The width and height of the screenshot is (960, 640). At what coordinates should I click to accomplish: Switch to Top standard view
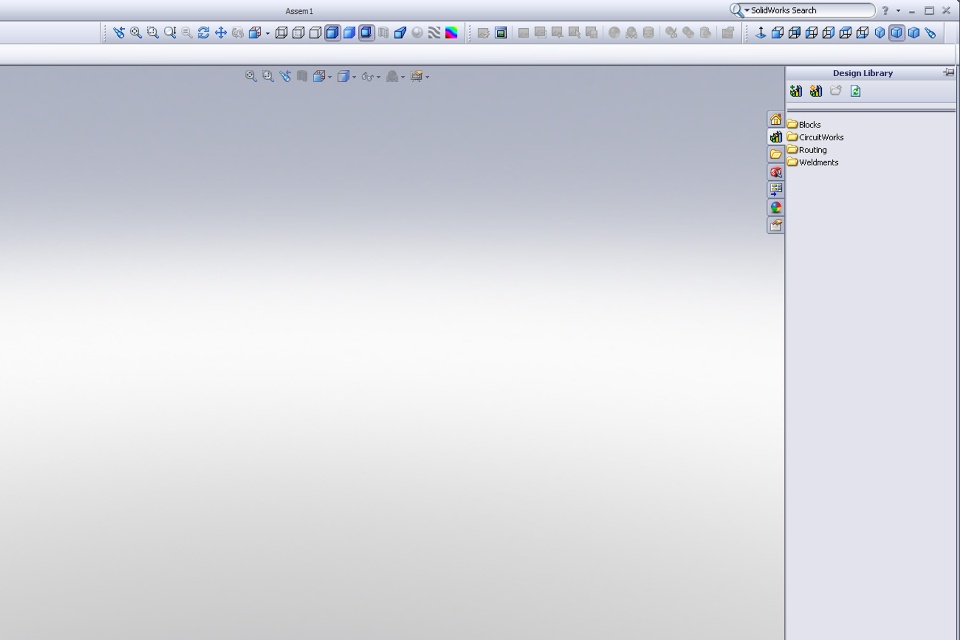tap(846, 32)
